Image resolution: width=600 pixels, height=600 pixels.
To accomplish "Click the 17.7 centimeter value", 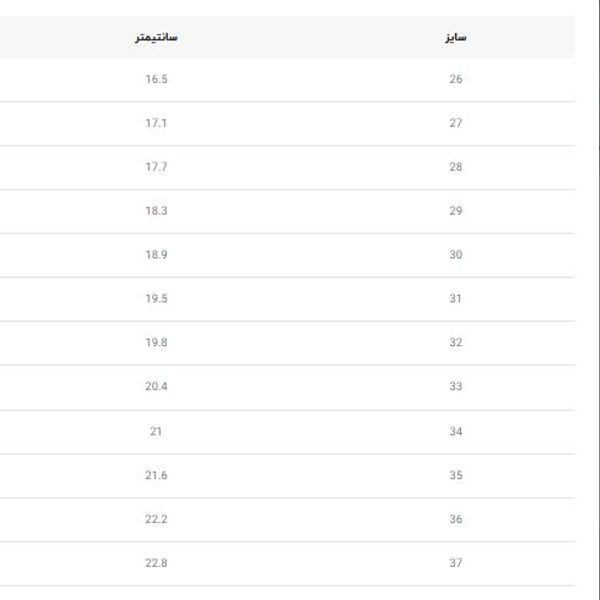I will (156, 167).
